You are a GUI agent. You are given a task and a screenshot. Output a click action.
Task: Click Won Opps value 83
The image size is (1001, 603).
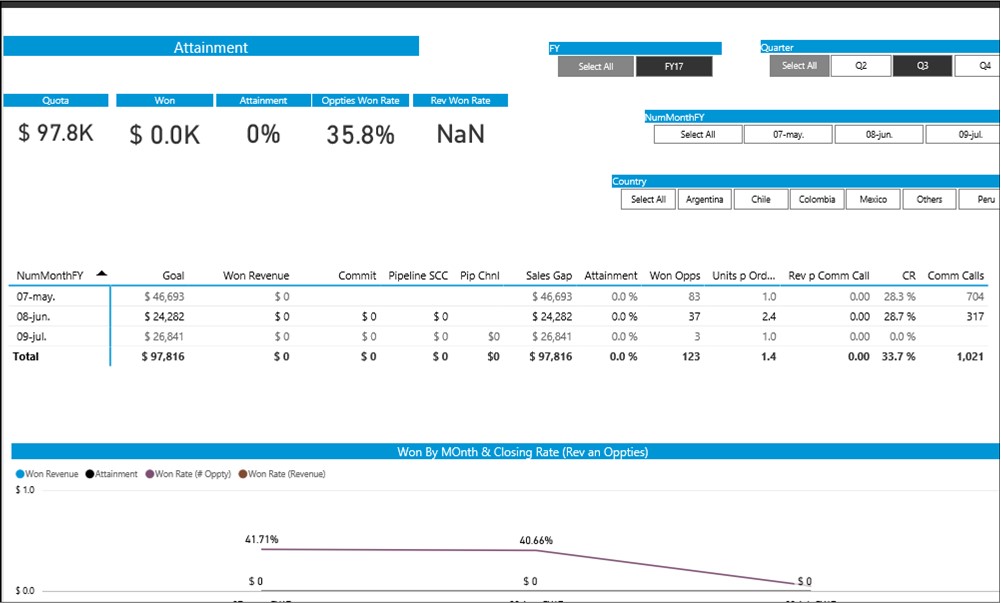pyautogui.click(x=694, y=297)
